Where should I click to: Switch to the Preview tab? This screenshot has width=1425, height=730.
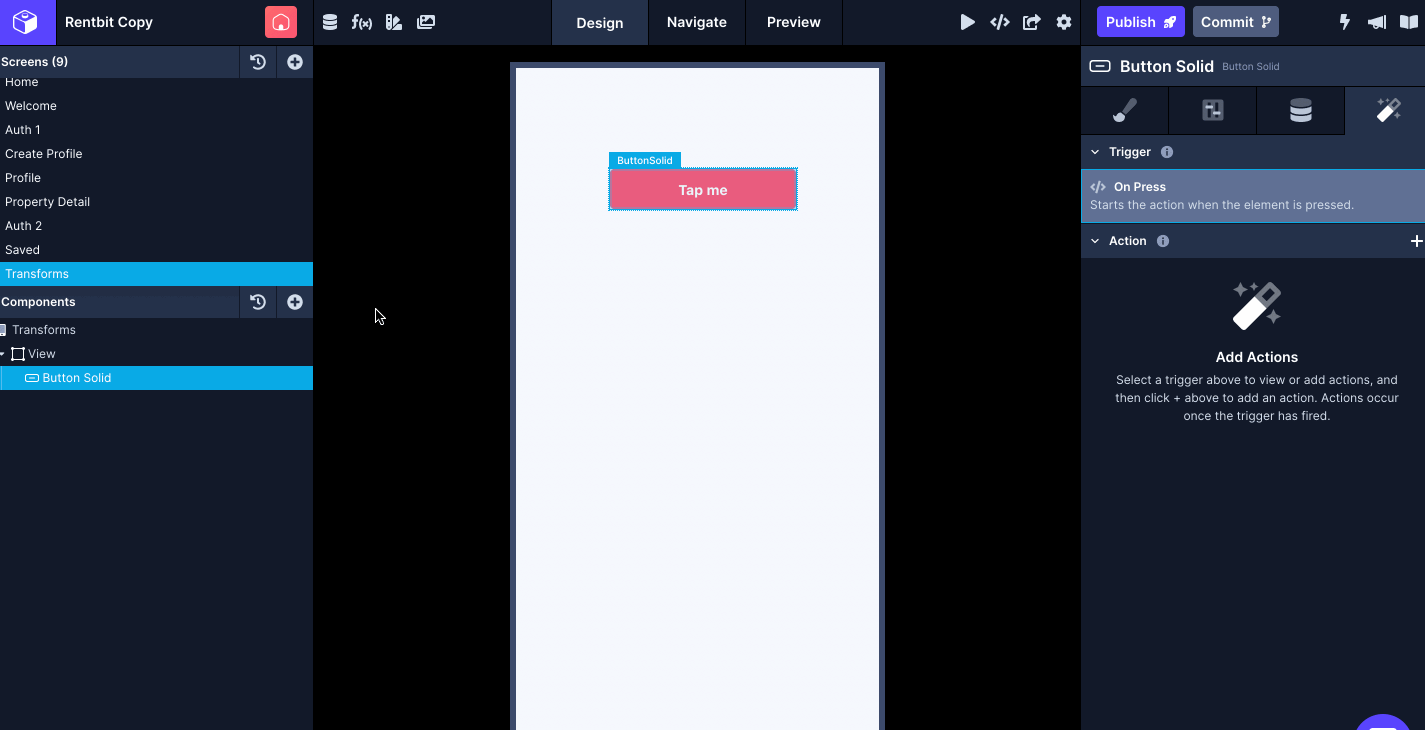point(794,22)
